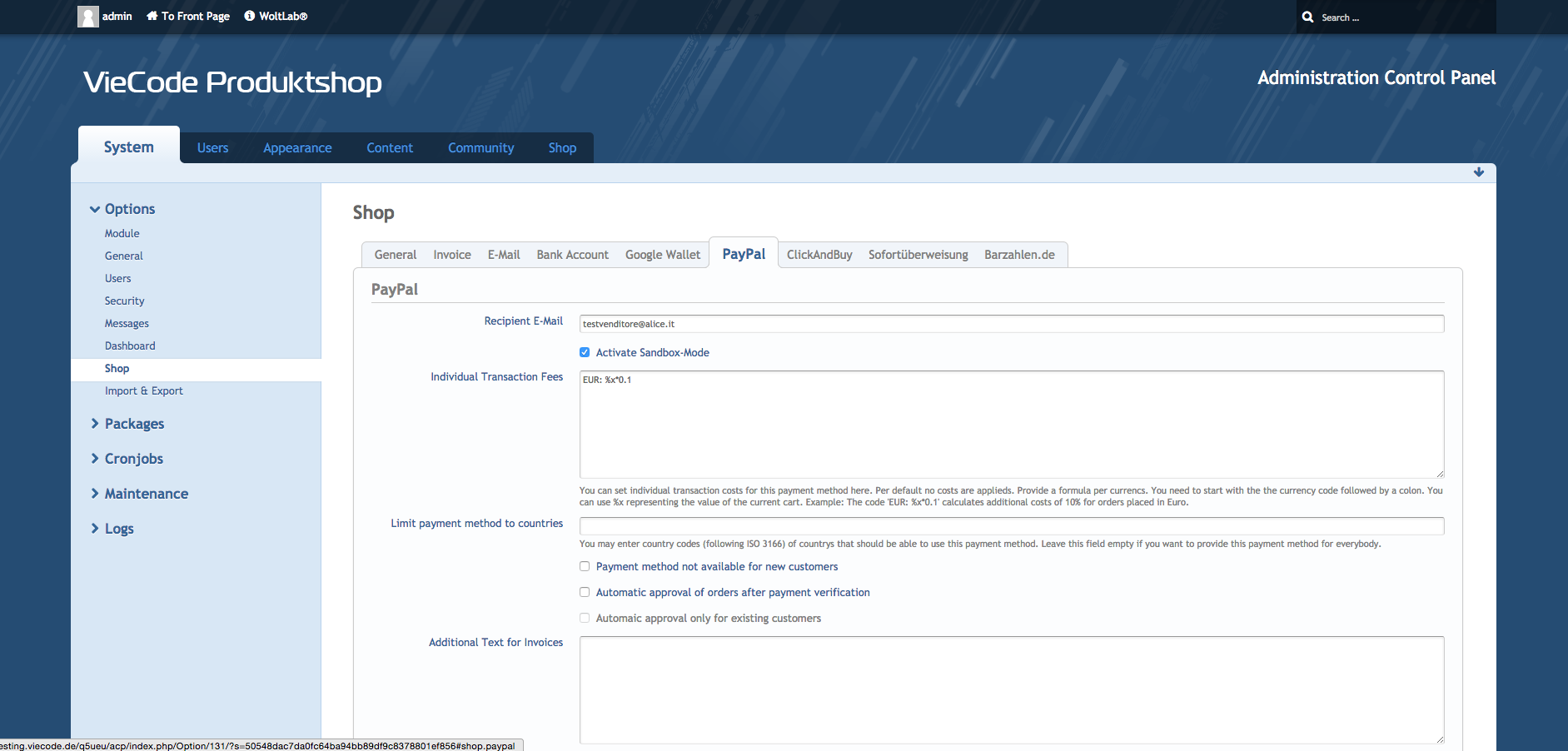Go to Import & Export in sidebar
1568x751 pixels.
tap(143, 391)
